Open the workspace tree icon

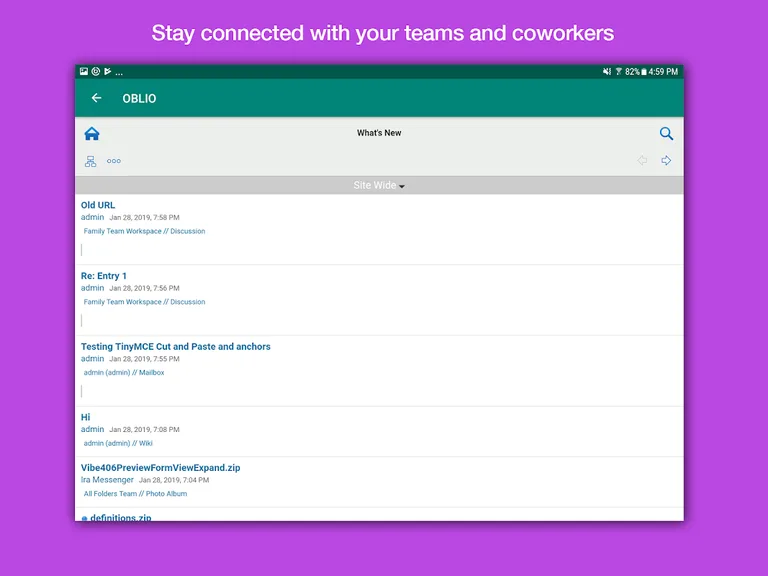click(91, 161)
